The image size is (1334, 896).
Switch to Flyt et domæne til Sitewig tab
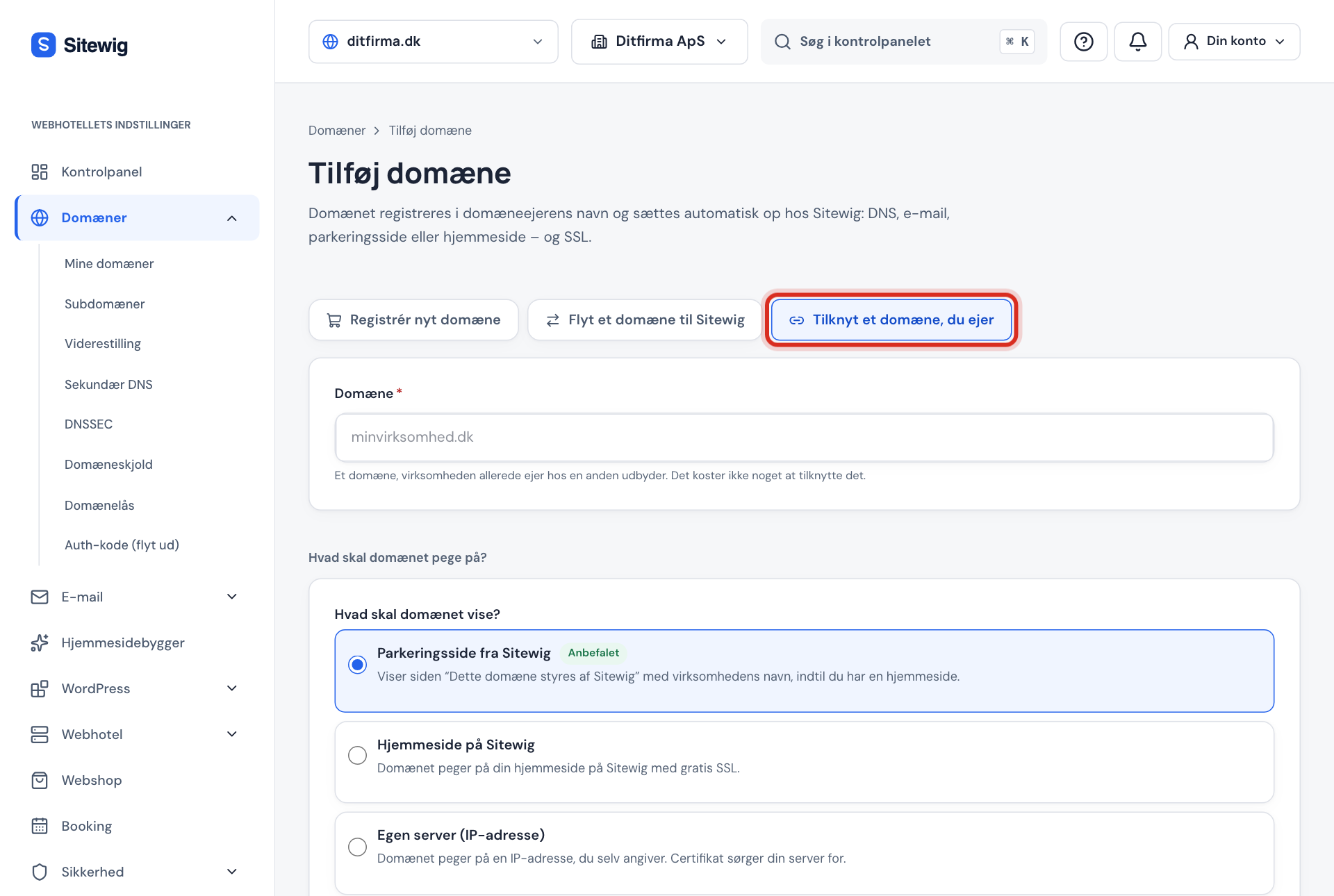tap(645, 320)
